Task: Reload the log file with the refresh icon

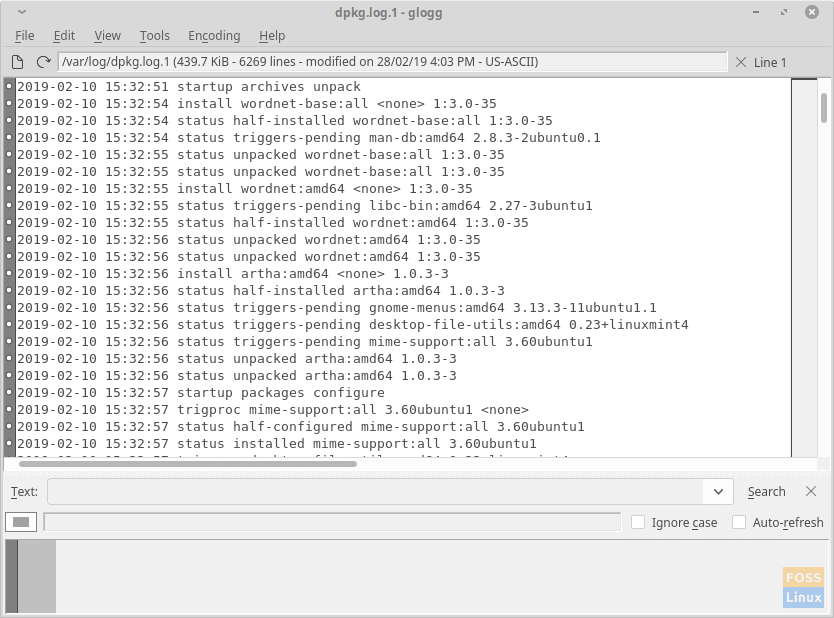Action: coord(43,62)
